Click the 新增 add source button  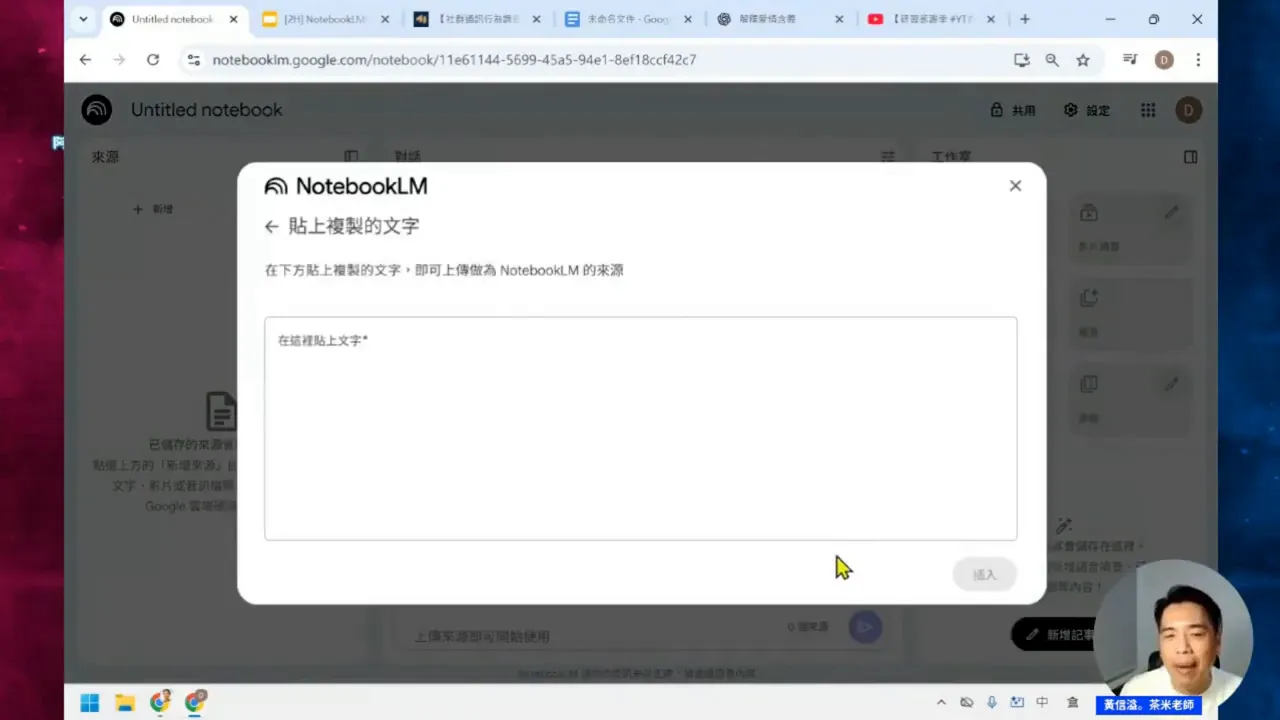(x=153, y=209)
